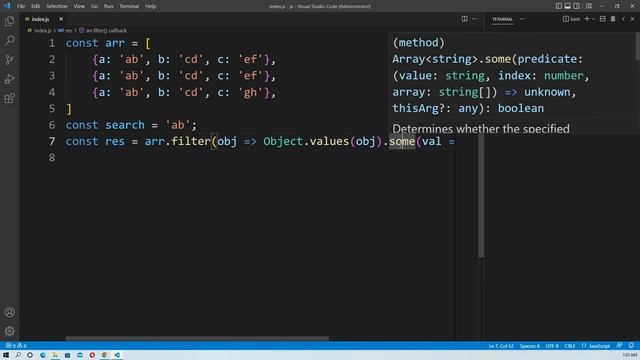640x360 pixels.
Task: Open the Run and Debug view
Action: [x=9, y=79]
